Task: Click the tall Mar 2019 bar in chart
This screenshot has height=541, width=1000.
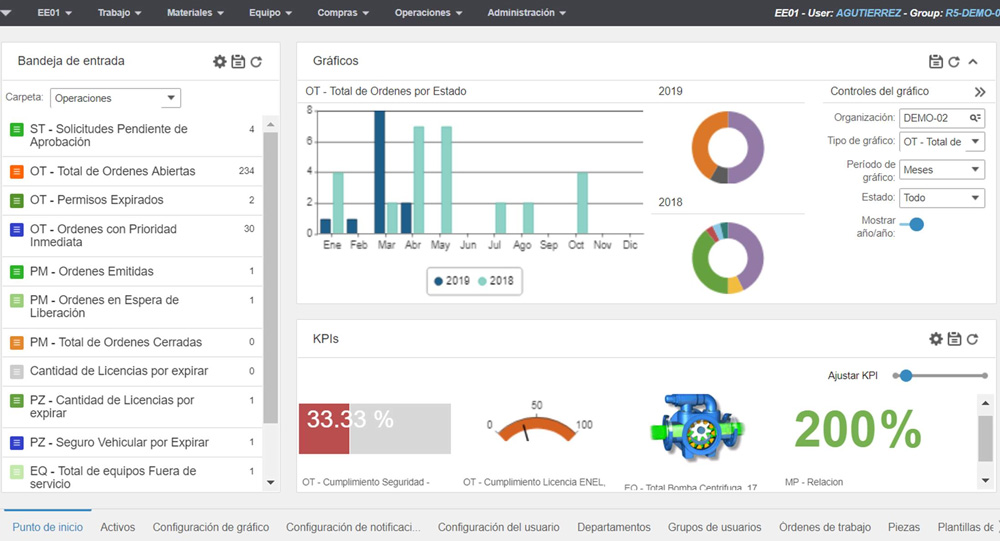Action: point(379,172)
